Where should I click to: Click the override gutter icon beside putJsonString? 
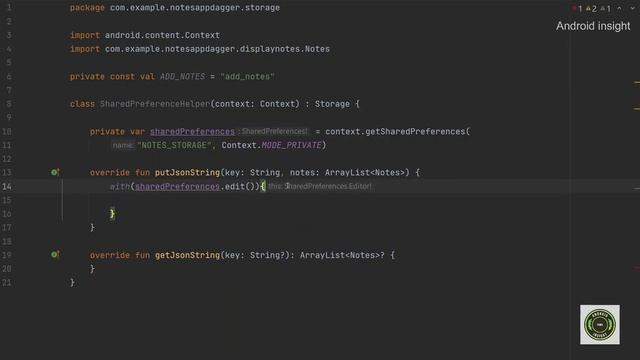pyautogui.click(x=55, y=172)
